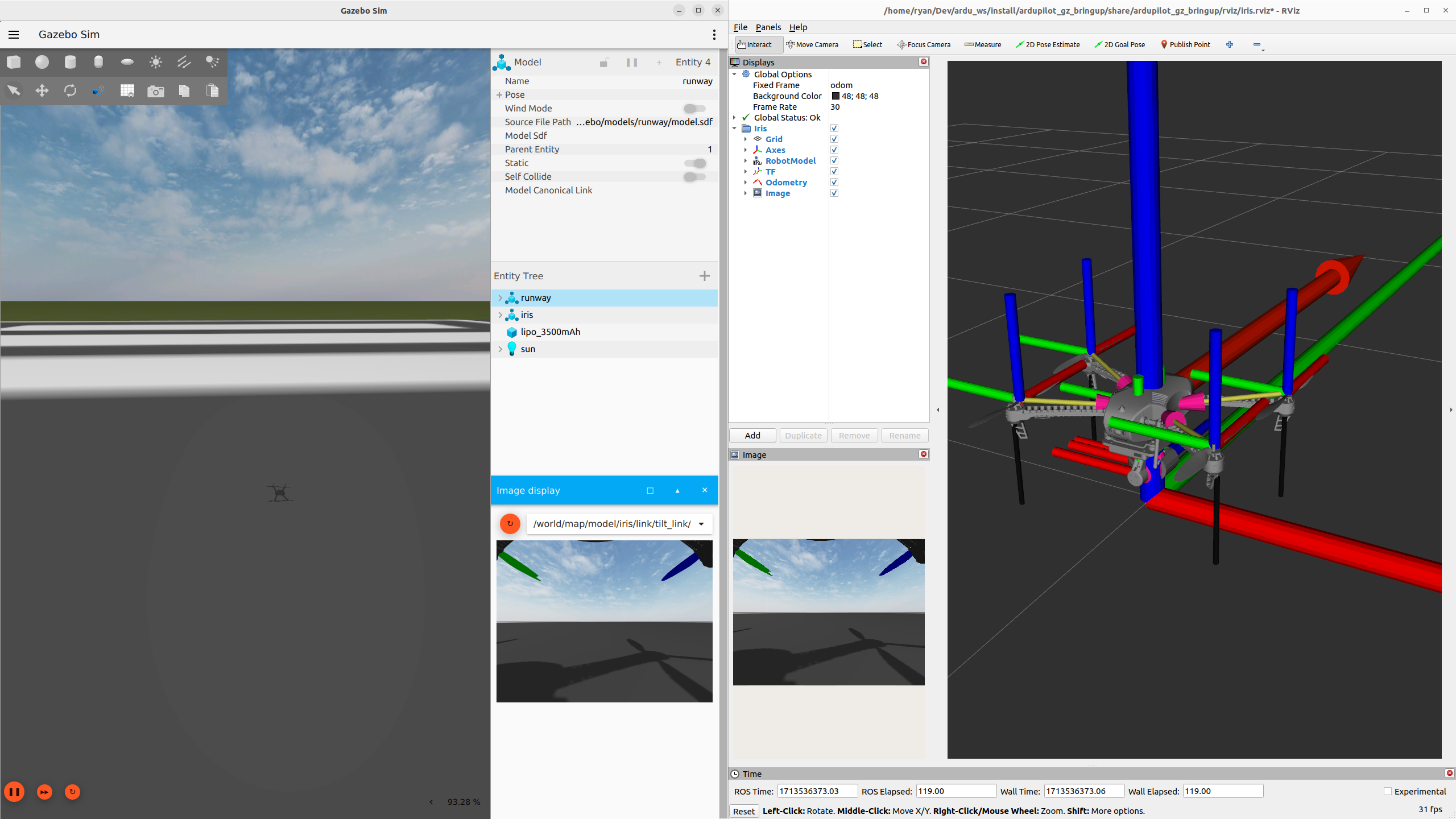Click the screenshot camera icon
1456x819 pixels.
tap(155, 91)
